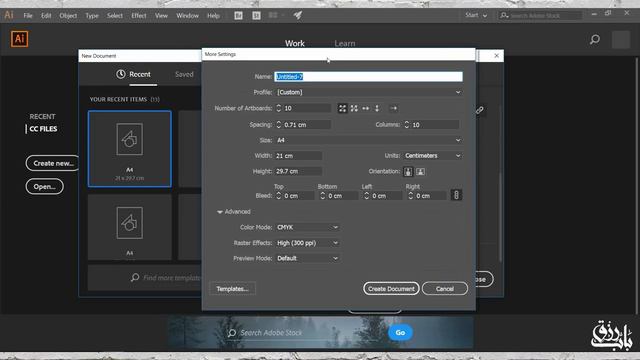
Task: Adjust the Bottom bleed stepper
Action: click(x=322, y=196)
